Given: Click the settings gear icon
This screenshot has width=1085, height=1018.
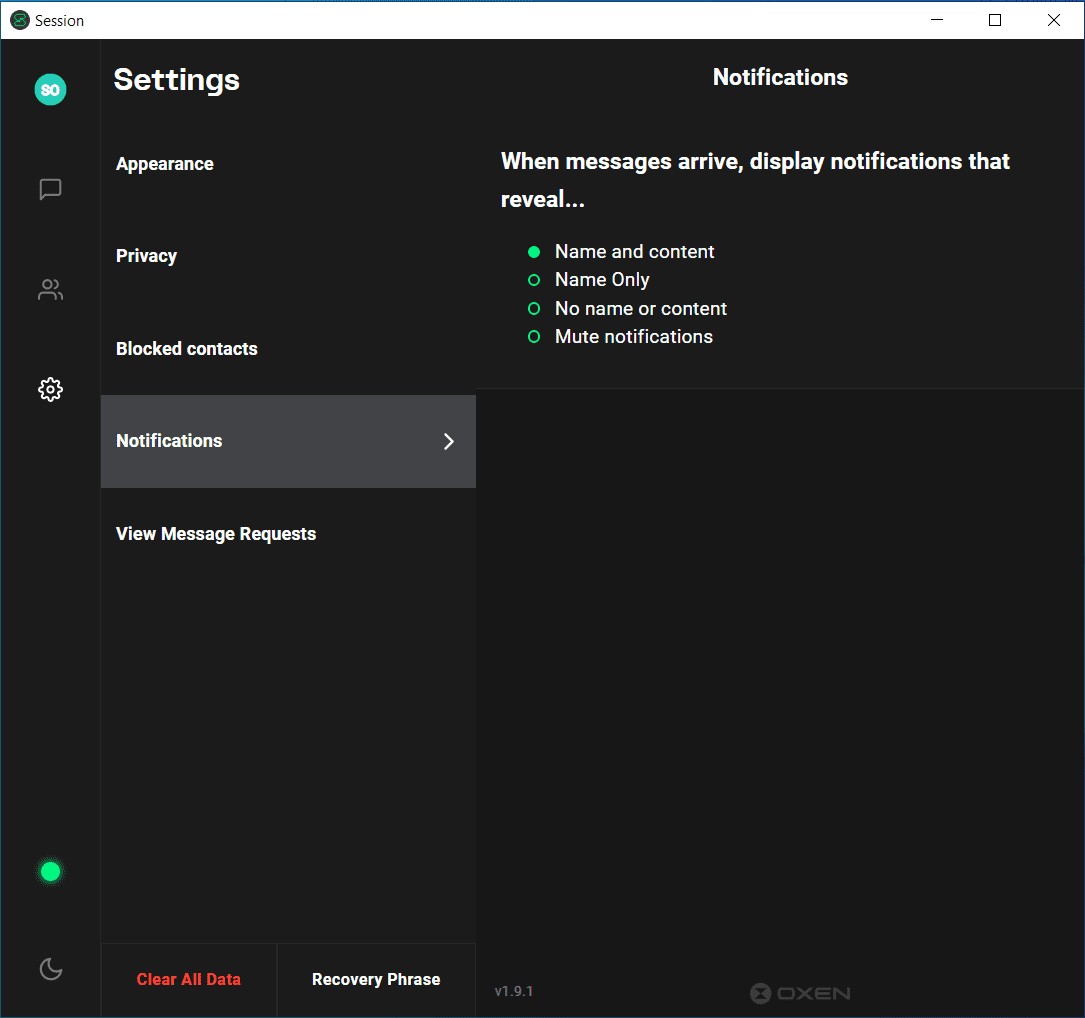Looking at the screenshot, I should 50,389.
